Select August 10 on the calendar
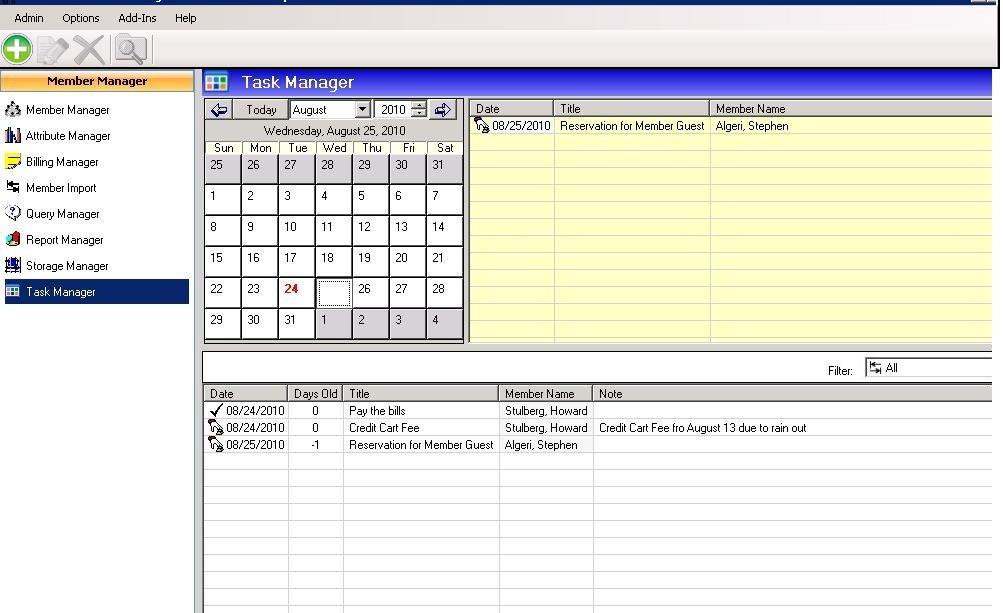The width and height of the screenshot is (1003, 613). 297,231
